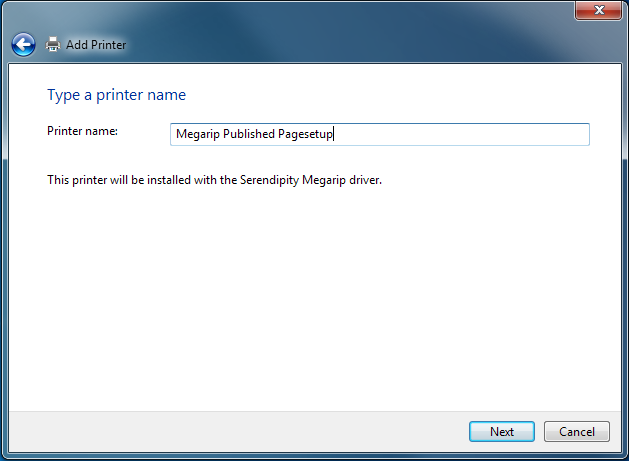
Task: Click the blue back arrow button
Action: 23,45
